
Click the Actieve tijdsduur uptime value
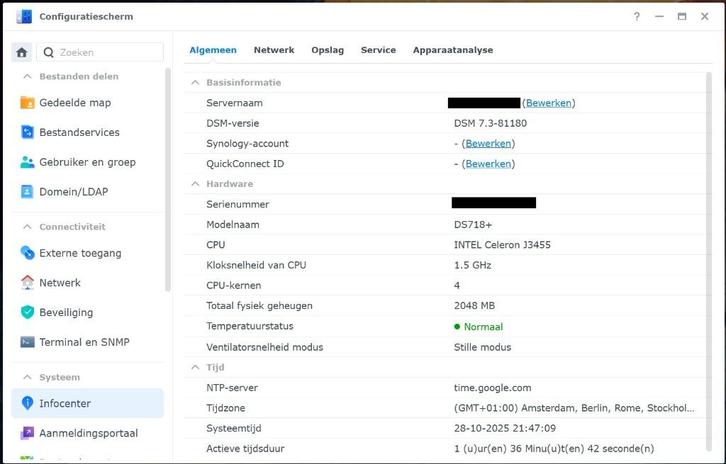tap(554, 449)
